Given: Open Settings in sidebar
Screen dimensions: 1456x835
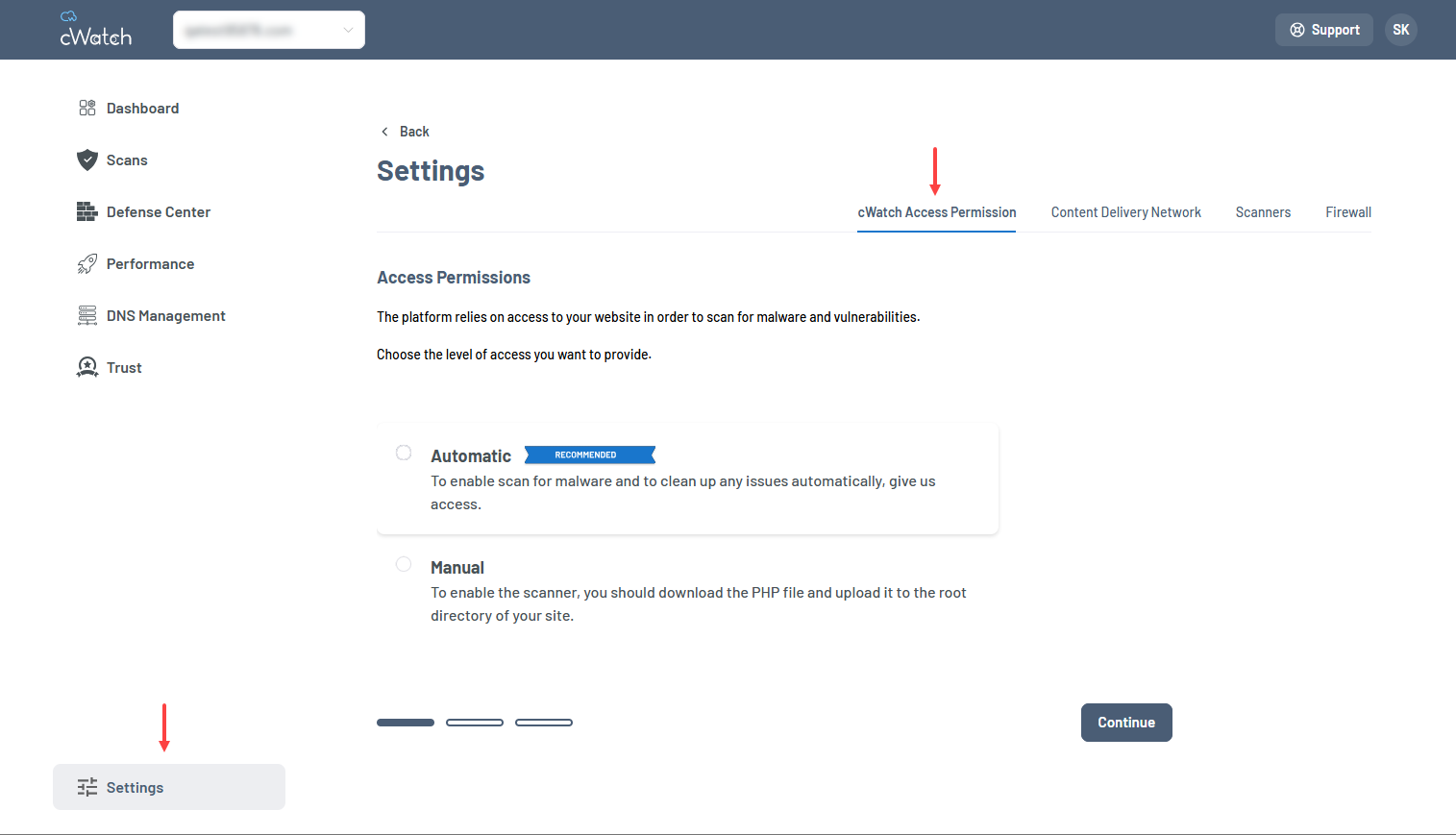Looking at the screenshot, I should click(x=169, y=787).
